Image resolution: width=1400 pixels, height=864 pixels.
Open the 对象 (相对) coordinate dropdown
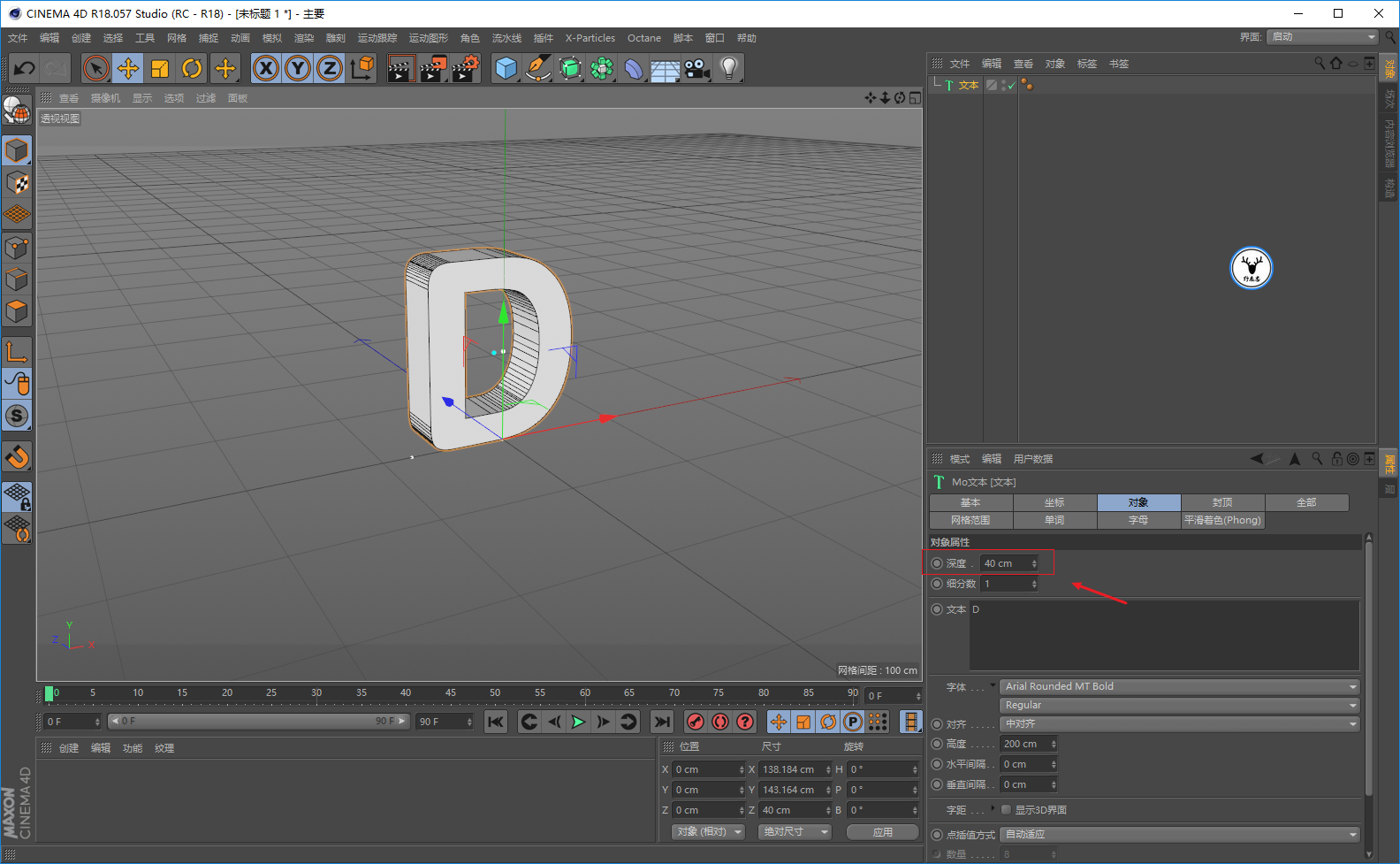click(708, 832)
